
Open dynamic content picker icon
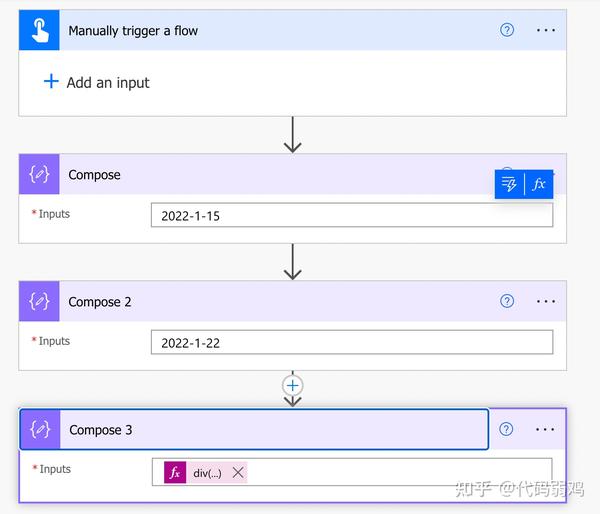pyautogui.click(x=509, y=184)
